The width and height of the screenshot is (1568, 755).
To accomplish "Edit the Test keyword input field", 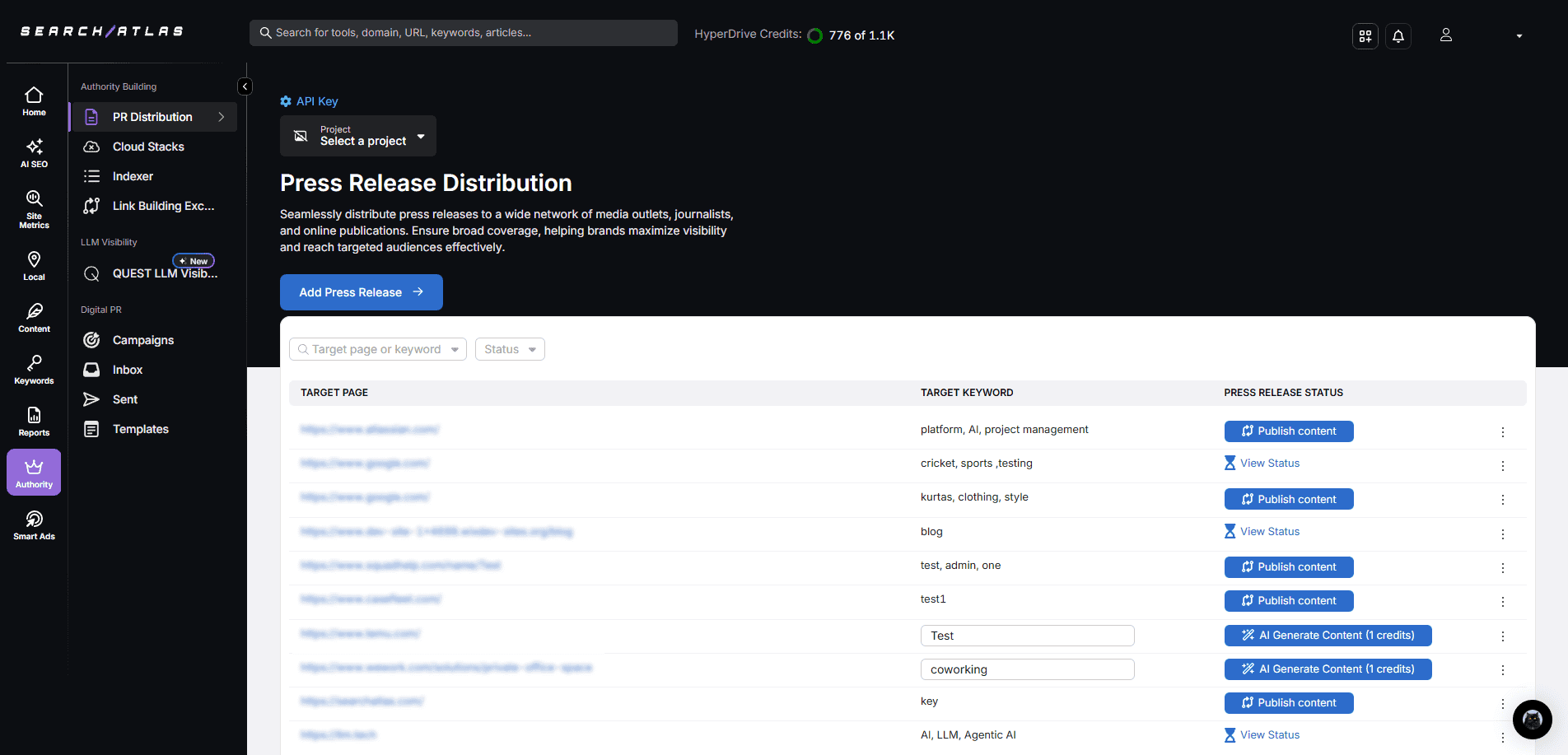I will tap(1027, 636).
